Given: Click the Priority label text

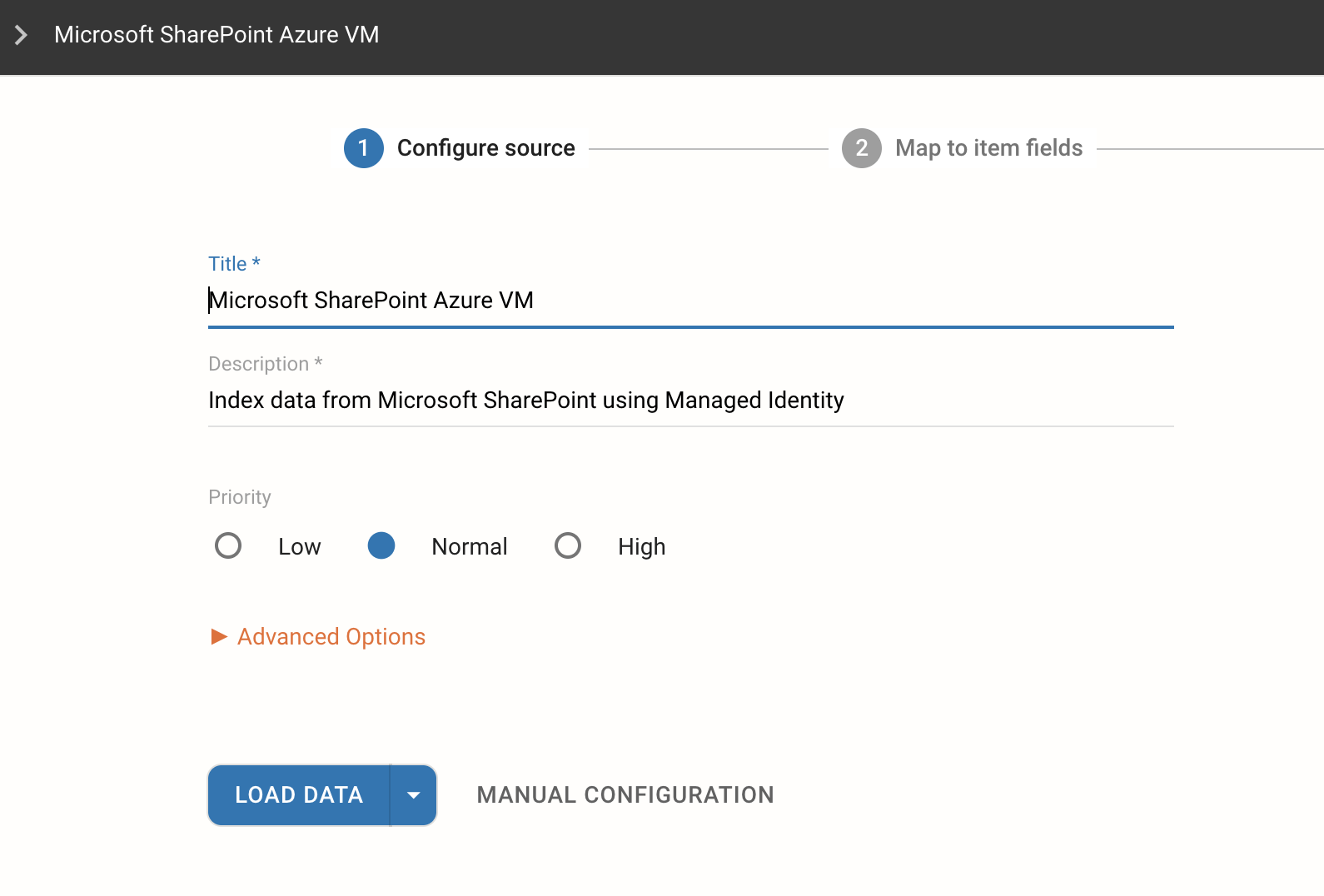Looking at the screenshot, I should point(240,497).
